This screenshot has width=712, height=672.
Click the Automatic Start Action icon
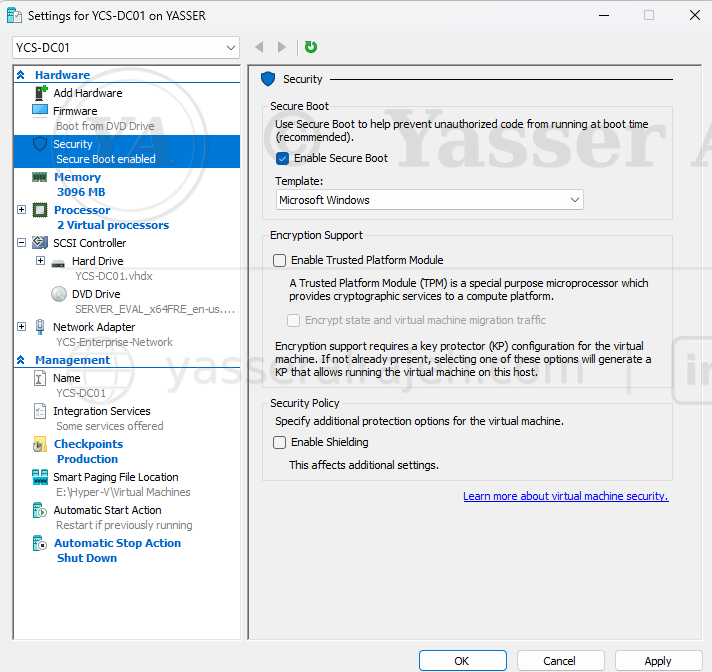click(40, 510)
